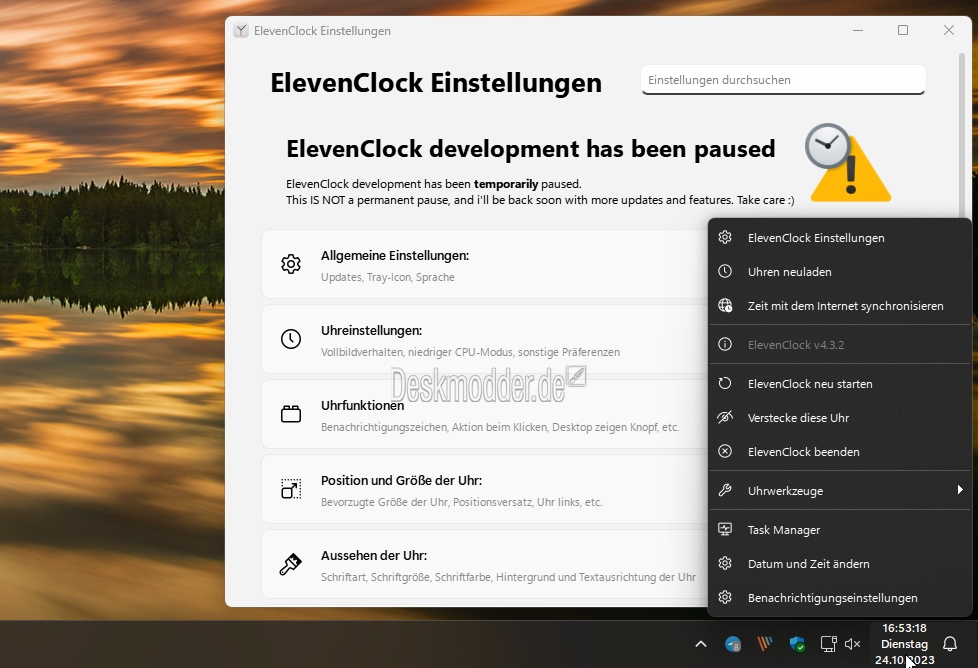This screenshot has height=668, width=978.
Task: Click the ElevenClock app icon in title bar
Action: click(241, 31)
